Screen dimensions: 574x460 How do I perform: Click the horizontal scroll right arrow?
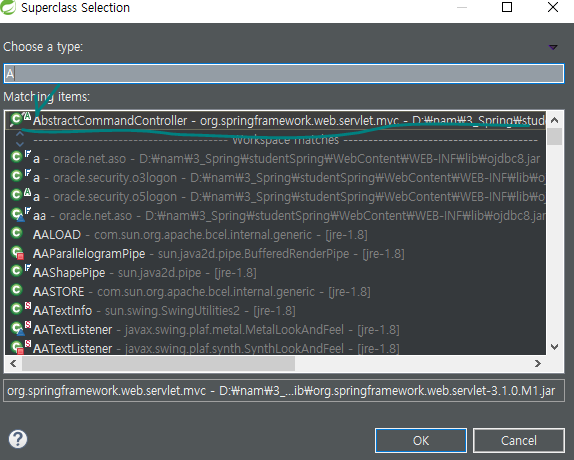point(537,363)
